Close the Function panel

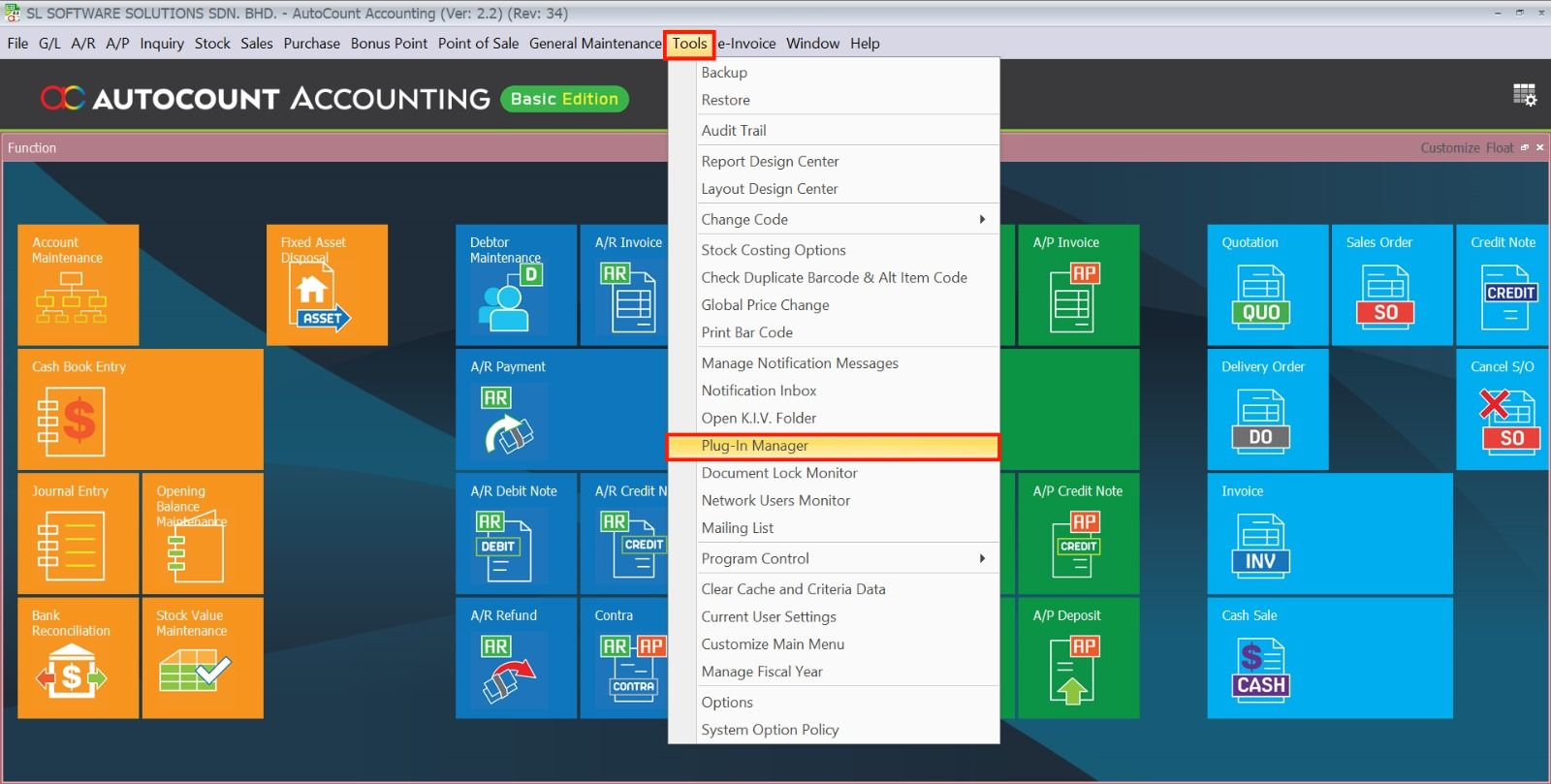(x=1539, y=147)
